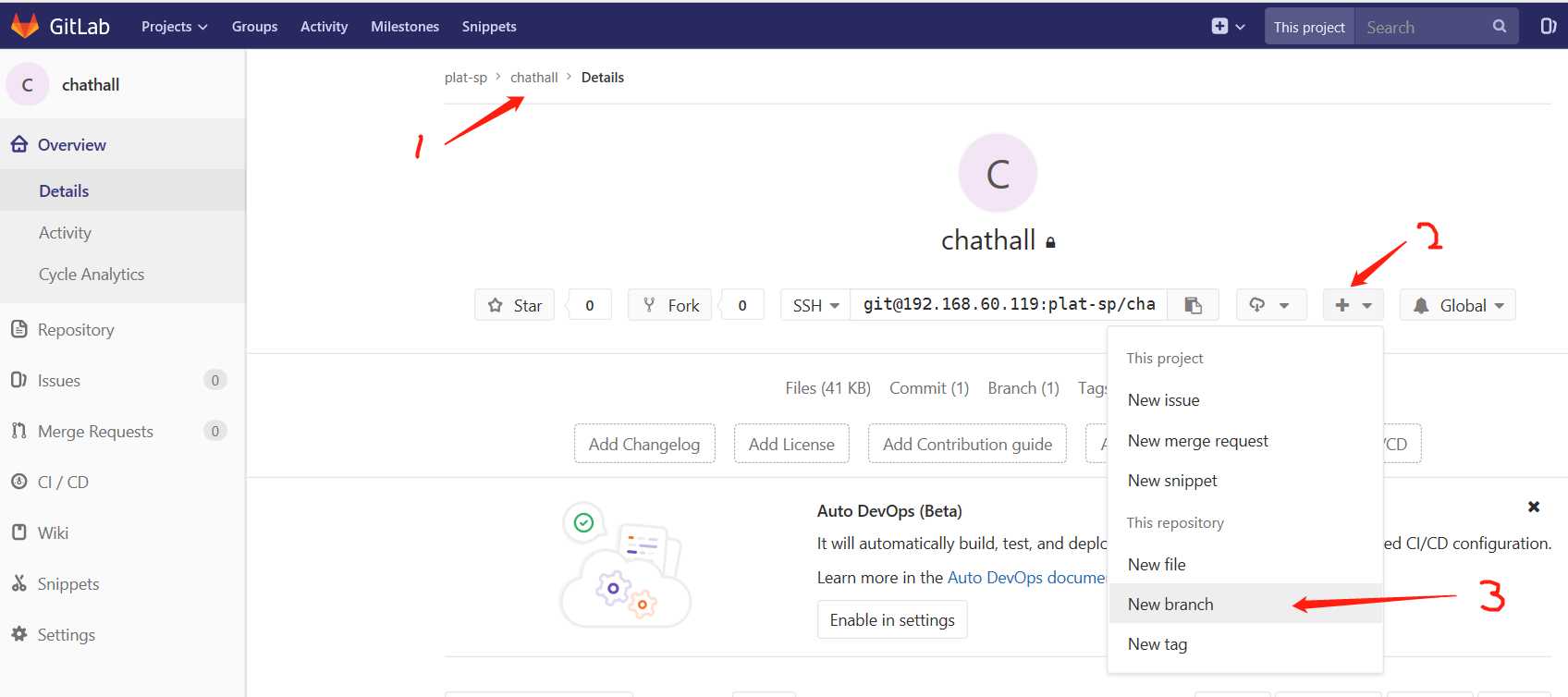Expand the SSH protocol dropdown
This screenshot has height=697, width=1568.
tap(815, 305)
